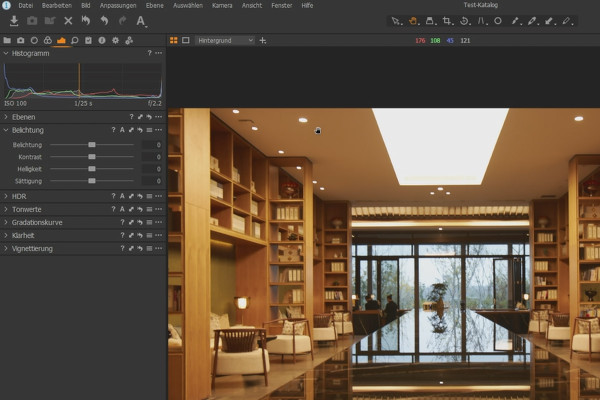Open the Bearbeiten menu
The image size is (600, 400).
pyautogui.click(x=57, y=5)
